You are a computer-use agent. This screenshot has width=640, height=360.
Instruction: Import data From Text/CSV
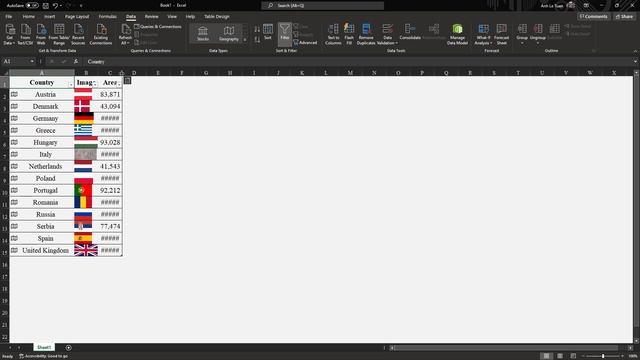[x=25, y=34]
